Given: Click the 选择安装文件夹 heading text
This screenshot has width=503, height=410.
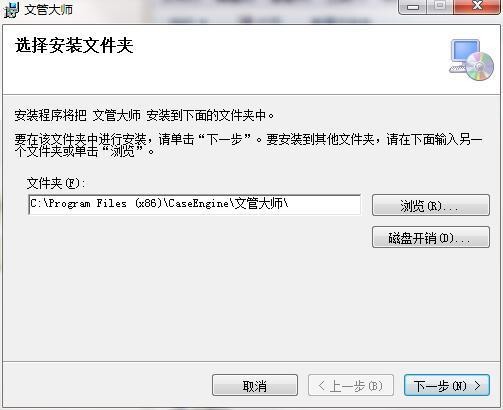Looking at the screenshot, I should coord(74,46).
